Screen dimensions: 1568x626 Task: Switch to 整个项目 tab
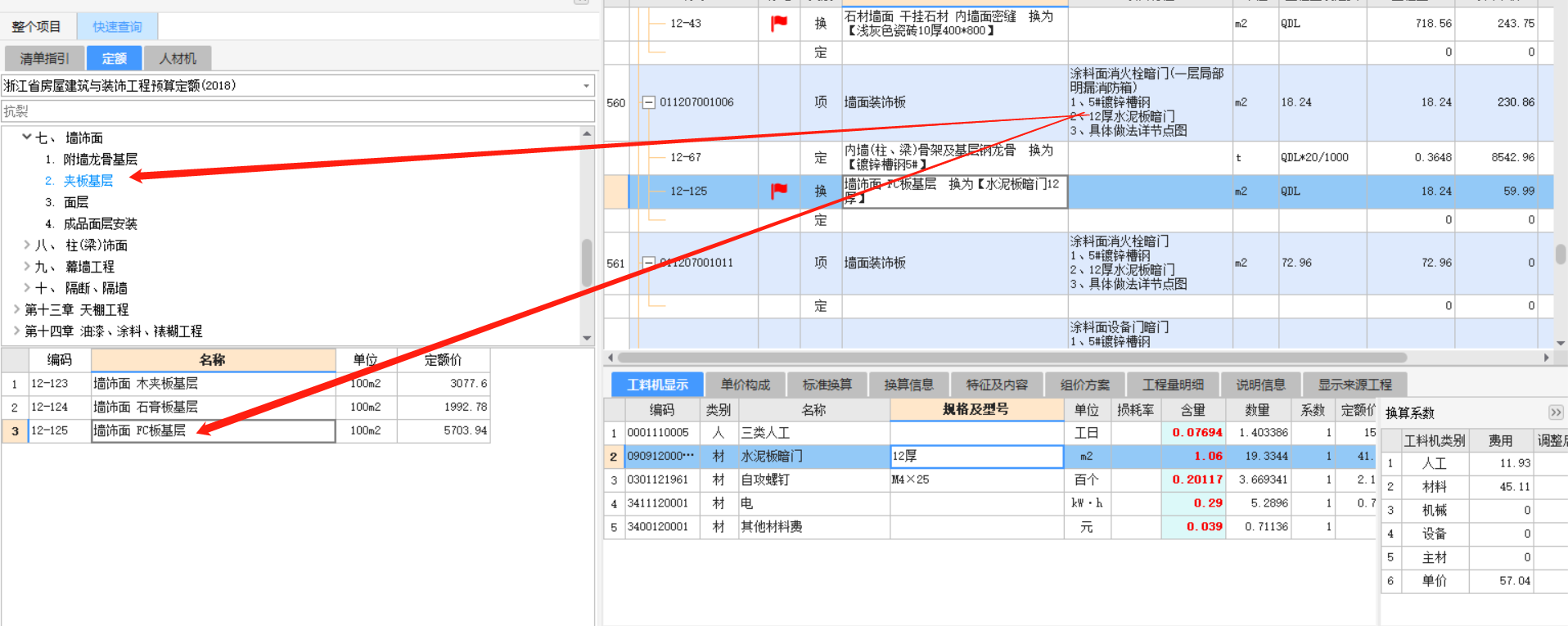tap(38, 27)
